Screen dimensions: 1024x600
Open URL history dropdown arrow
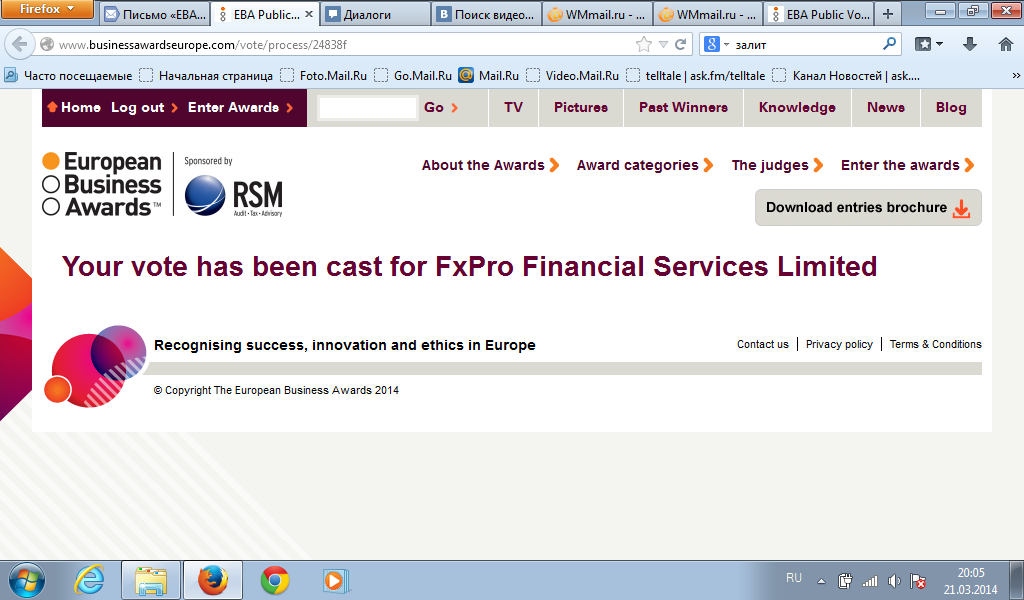[663, 44]
